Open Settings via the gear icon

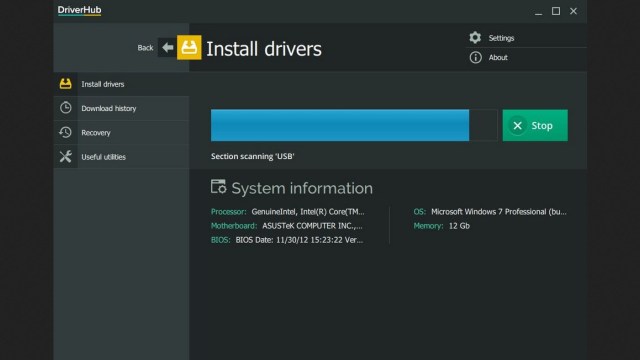point(475,38)
